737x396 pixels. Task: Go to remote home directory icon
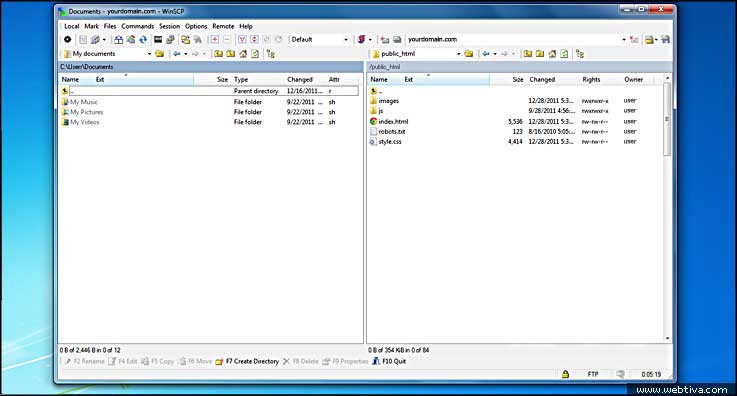click(552, 54)
